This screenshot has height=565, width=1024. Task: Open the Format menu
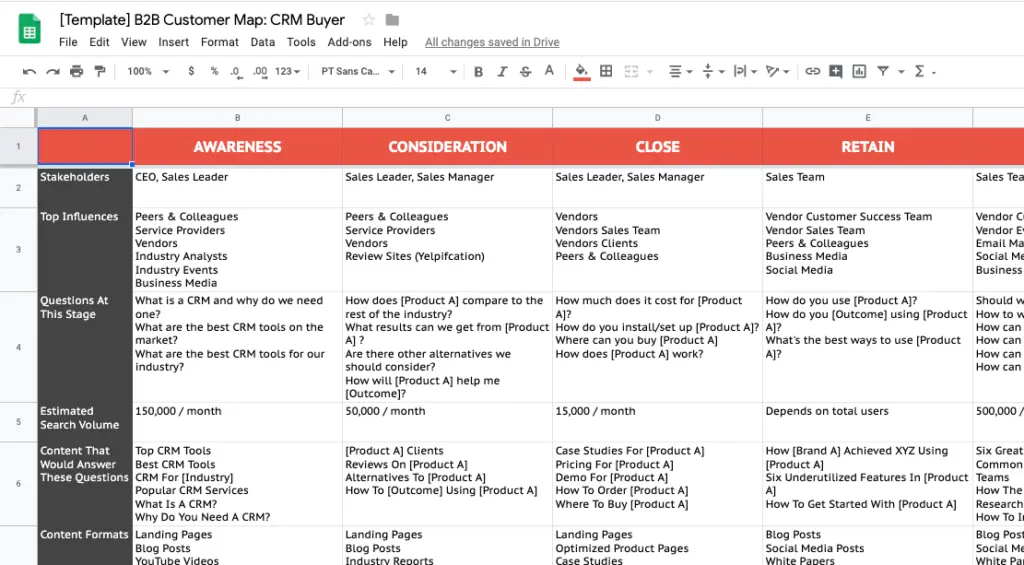219,42
